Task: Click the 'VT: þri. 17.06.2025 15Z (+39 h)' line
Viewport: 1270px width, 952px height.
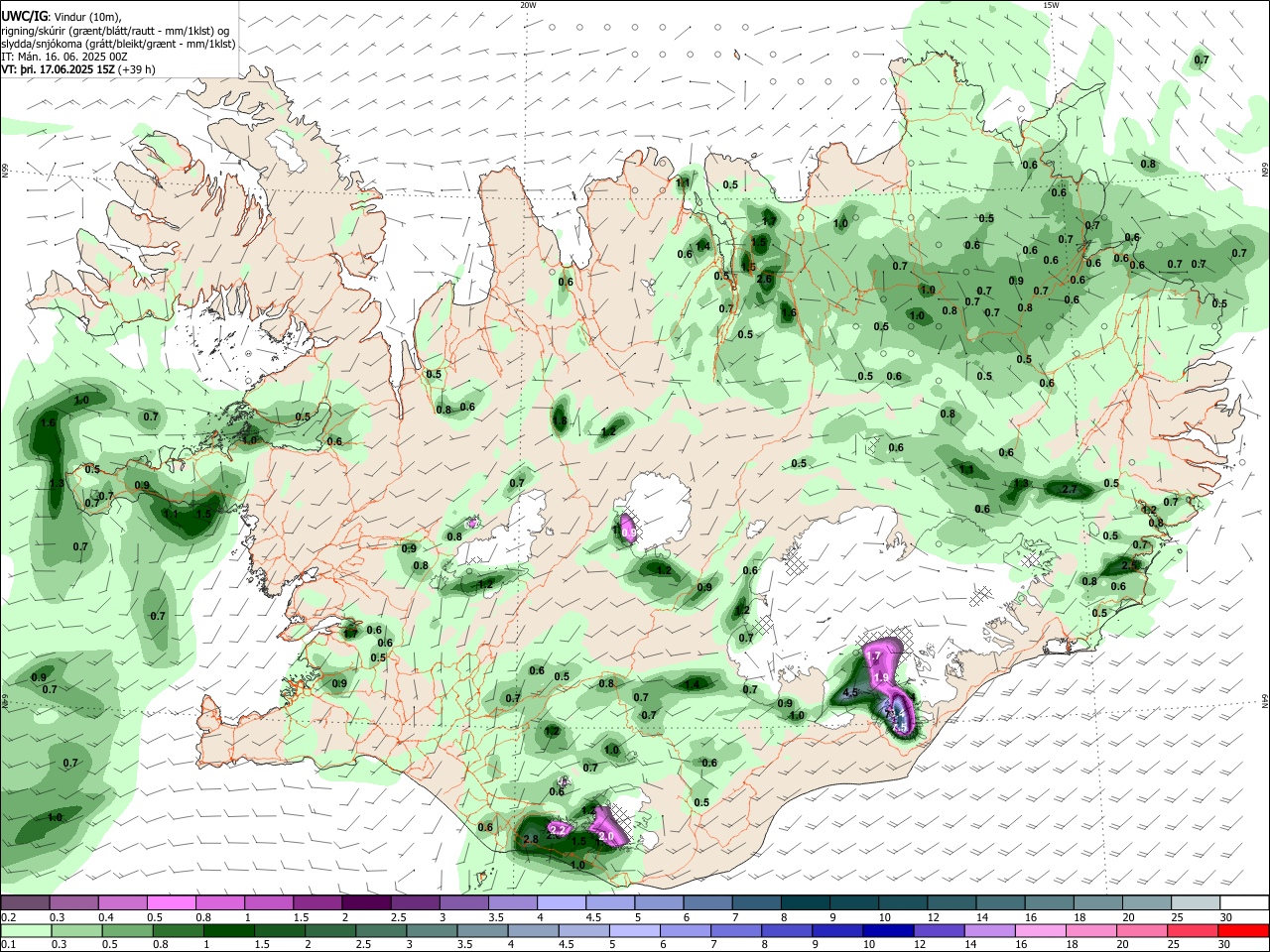Action: click(x=78, y=69)
